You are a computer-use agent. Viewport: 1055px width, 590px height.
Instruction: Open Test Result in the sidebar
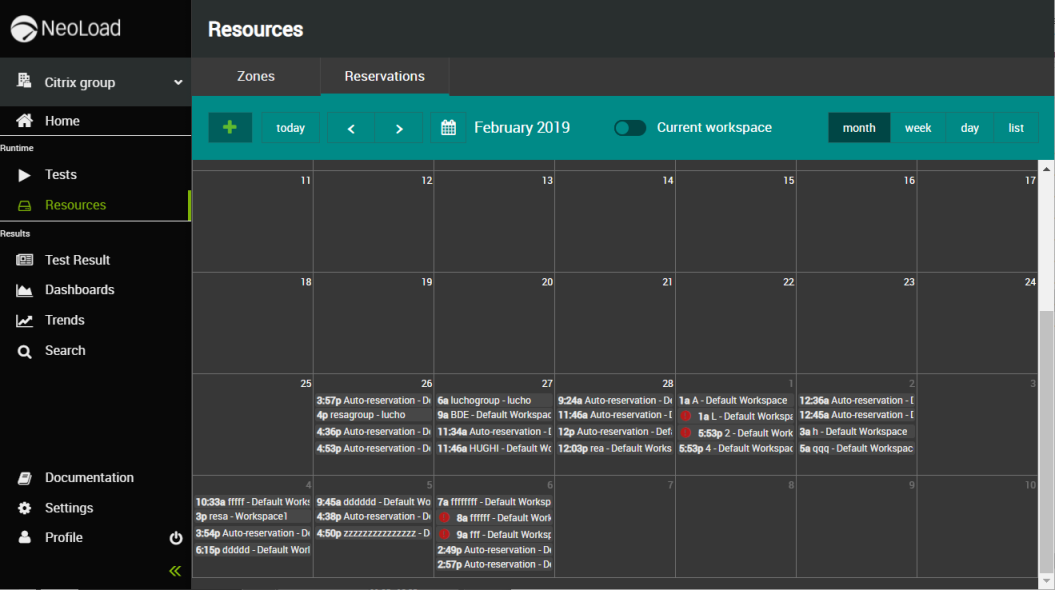[77, 260]
